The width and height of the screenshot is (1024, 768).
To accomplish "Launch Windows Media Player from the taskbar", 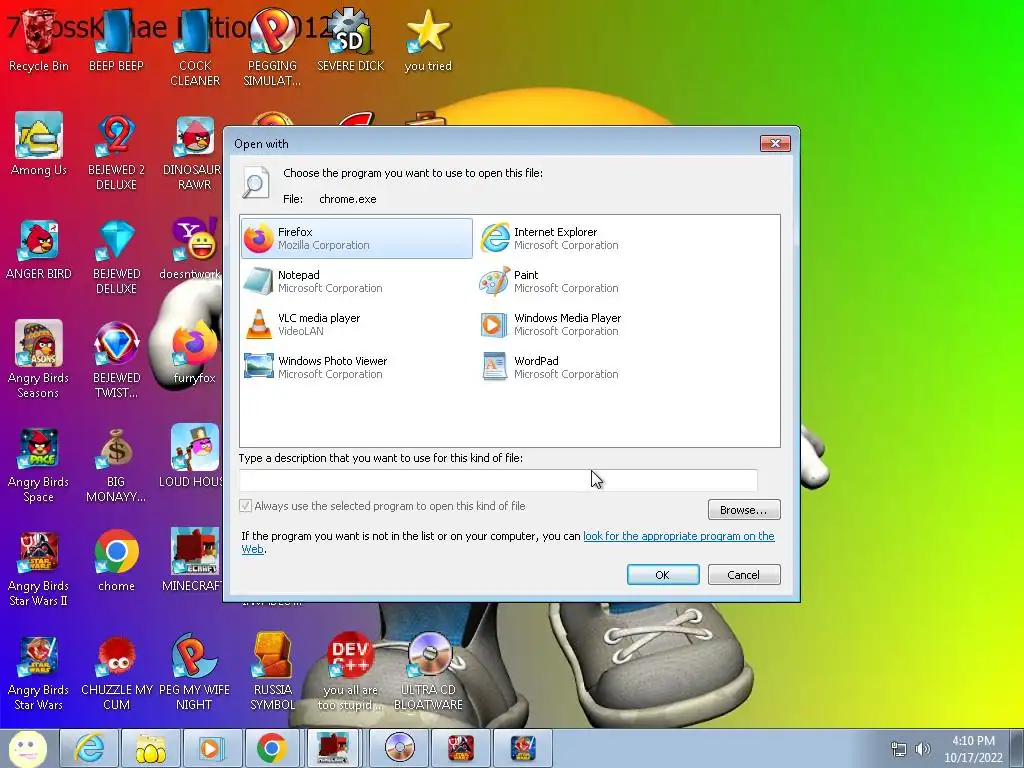I will click(x=211, y=748).
